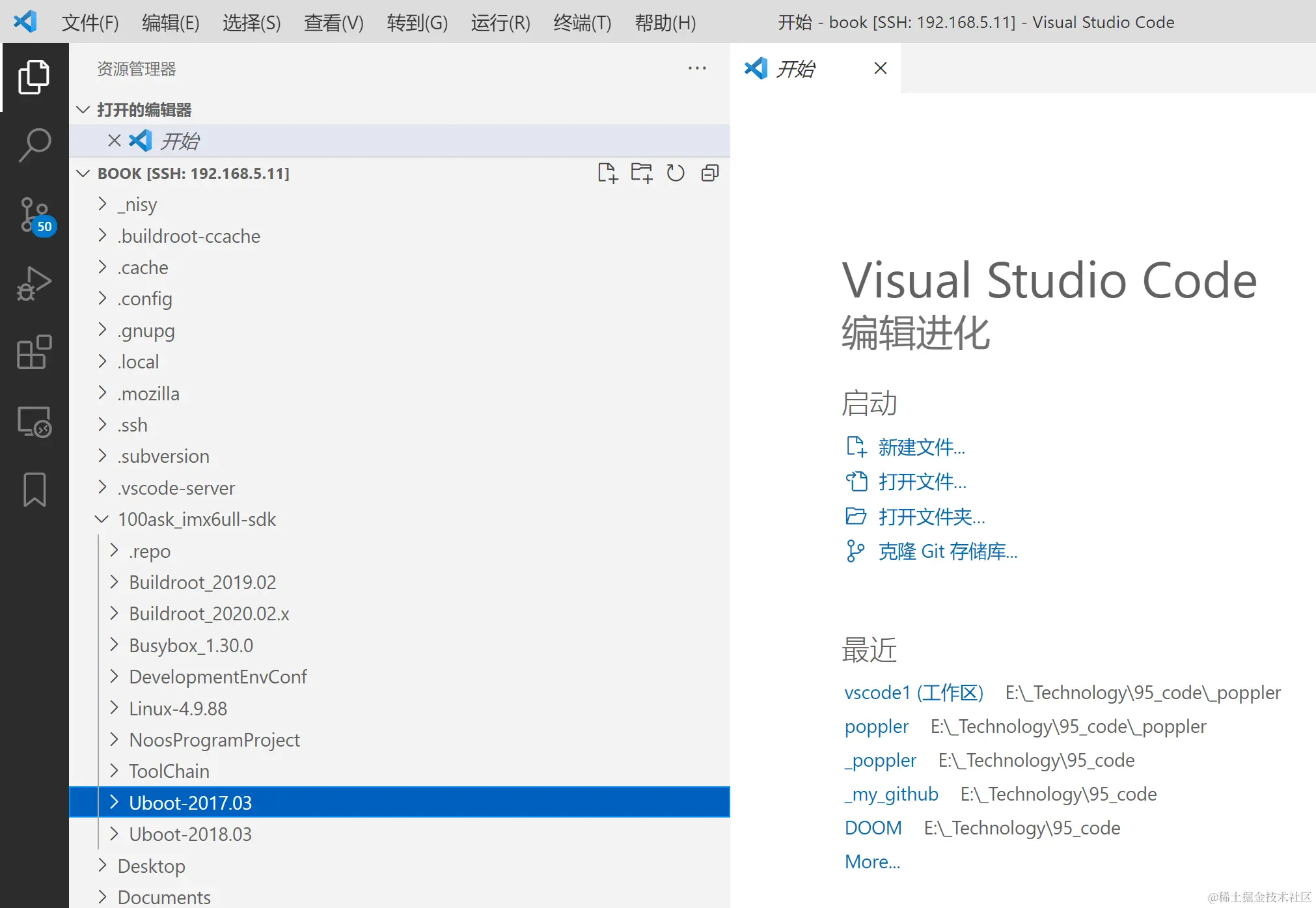The image size is (1316, 908).
Task: Select the .cache folder
Action: coord(400,268)
